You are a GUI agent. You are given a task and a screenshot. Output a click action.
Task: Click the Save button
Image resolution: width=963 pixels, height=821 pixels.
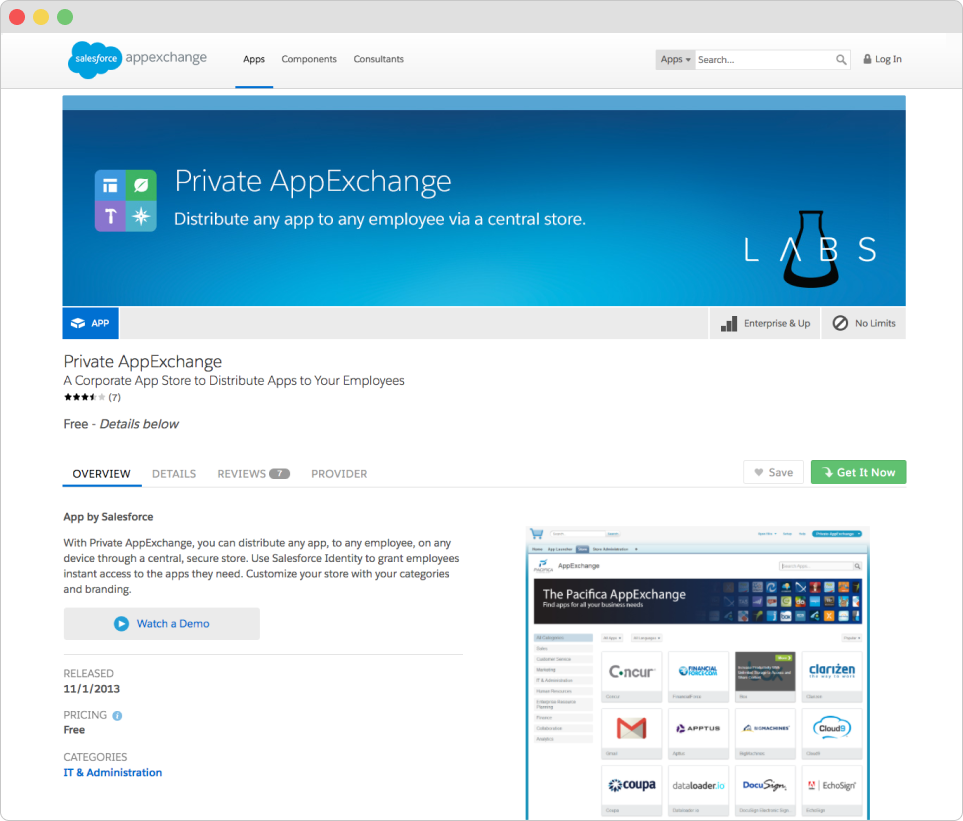pos(773,472)
